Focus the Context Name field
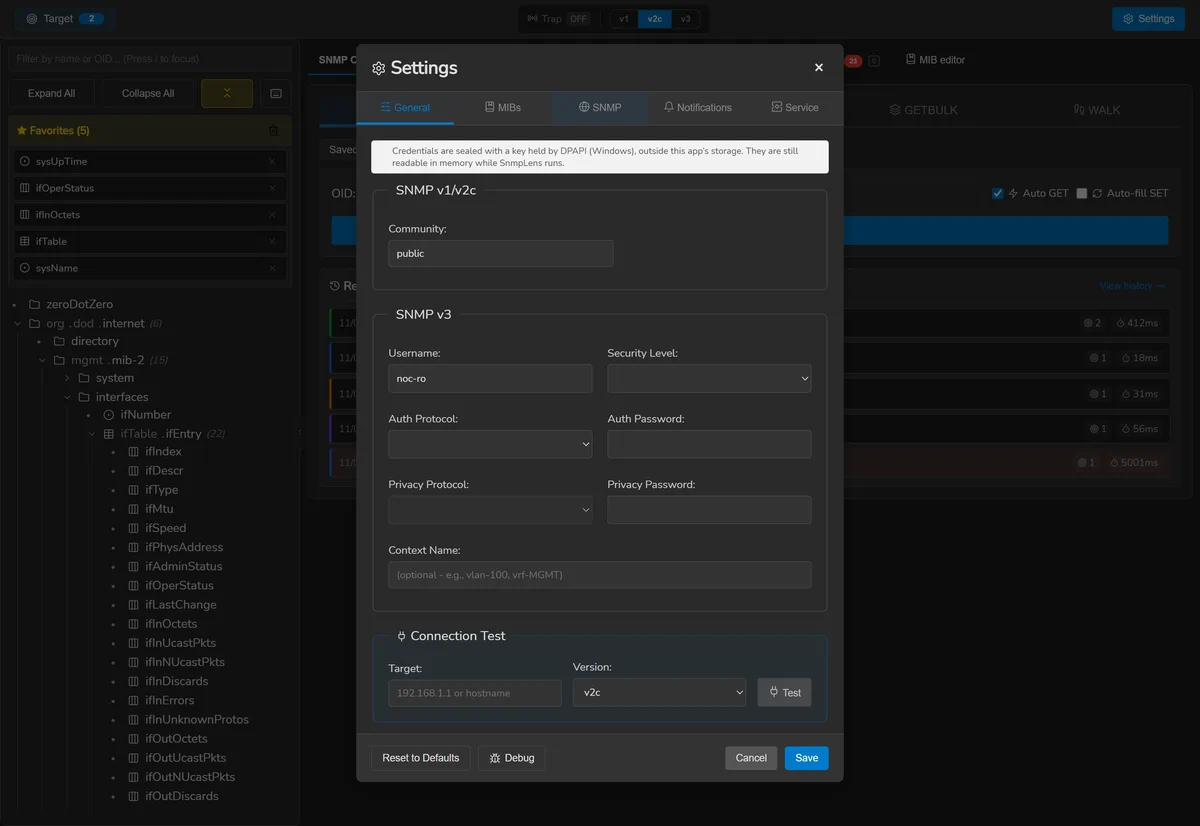 pos(600,575)
